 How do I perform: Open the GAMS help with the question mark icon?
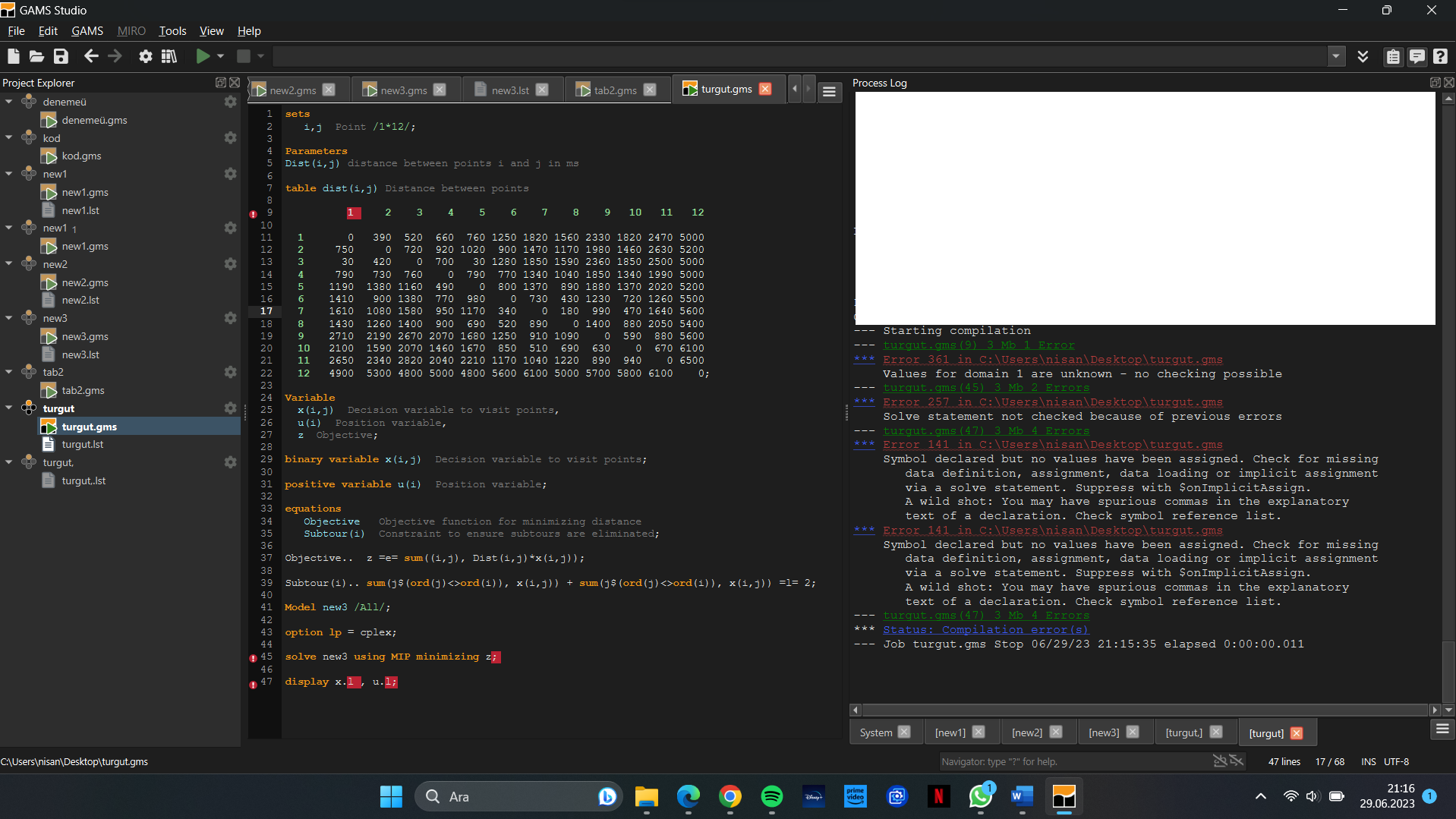[1441, 56]
